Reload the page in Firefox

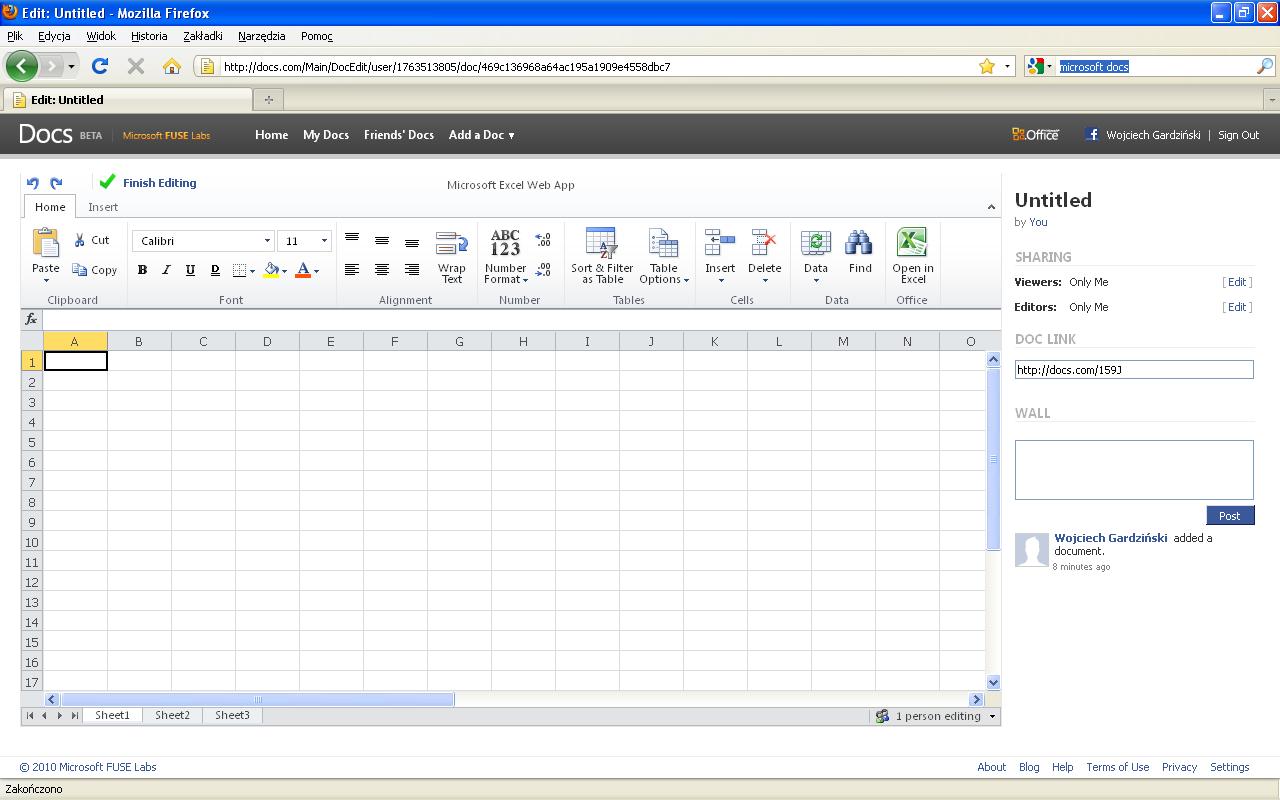99,66
